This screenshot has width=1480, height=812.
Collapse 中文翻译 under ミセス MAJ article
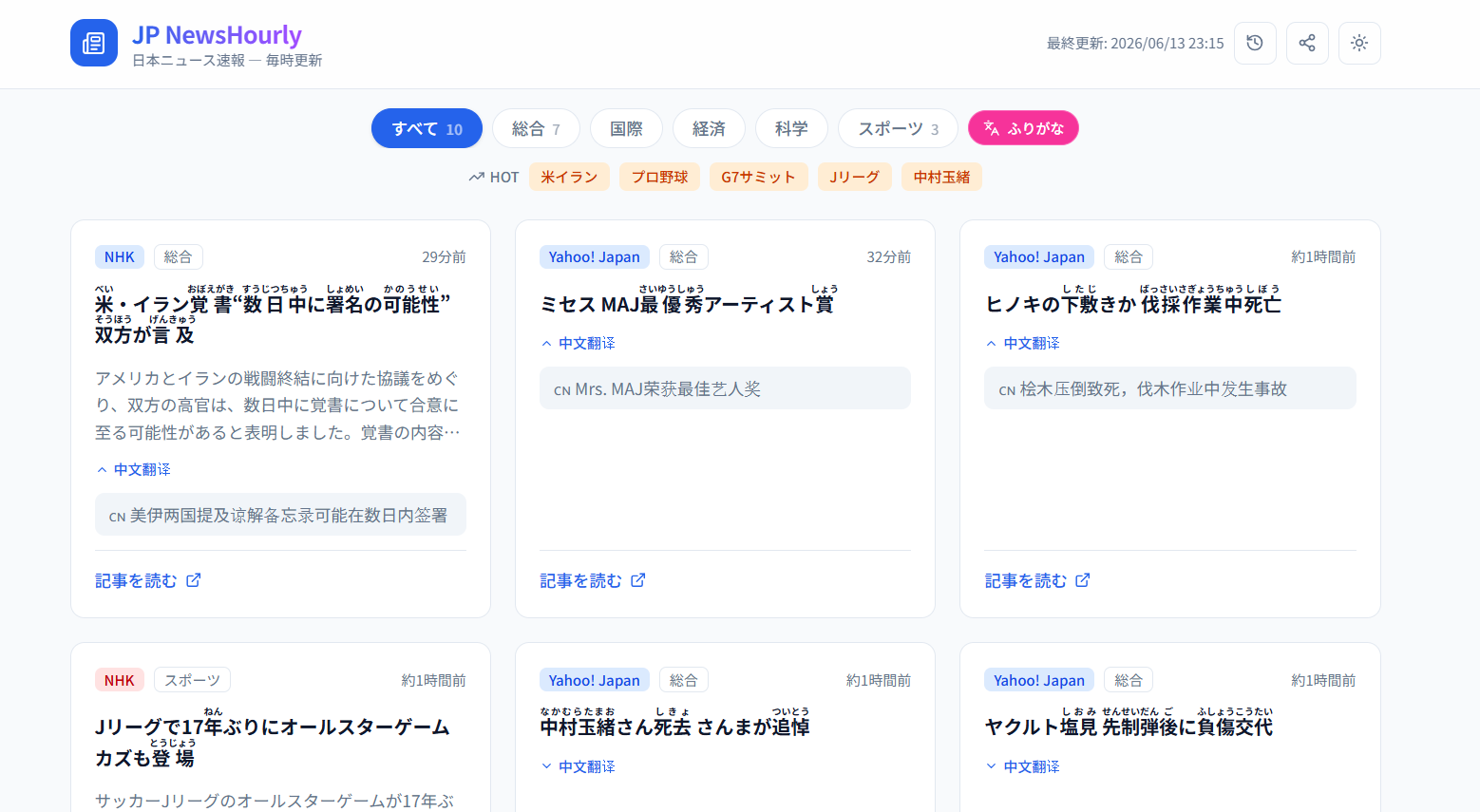click(x=578, y=343)
